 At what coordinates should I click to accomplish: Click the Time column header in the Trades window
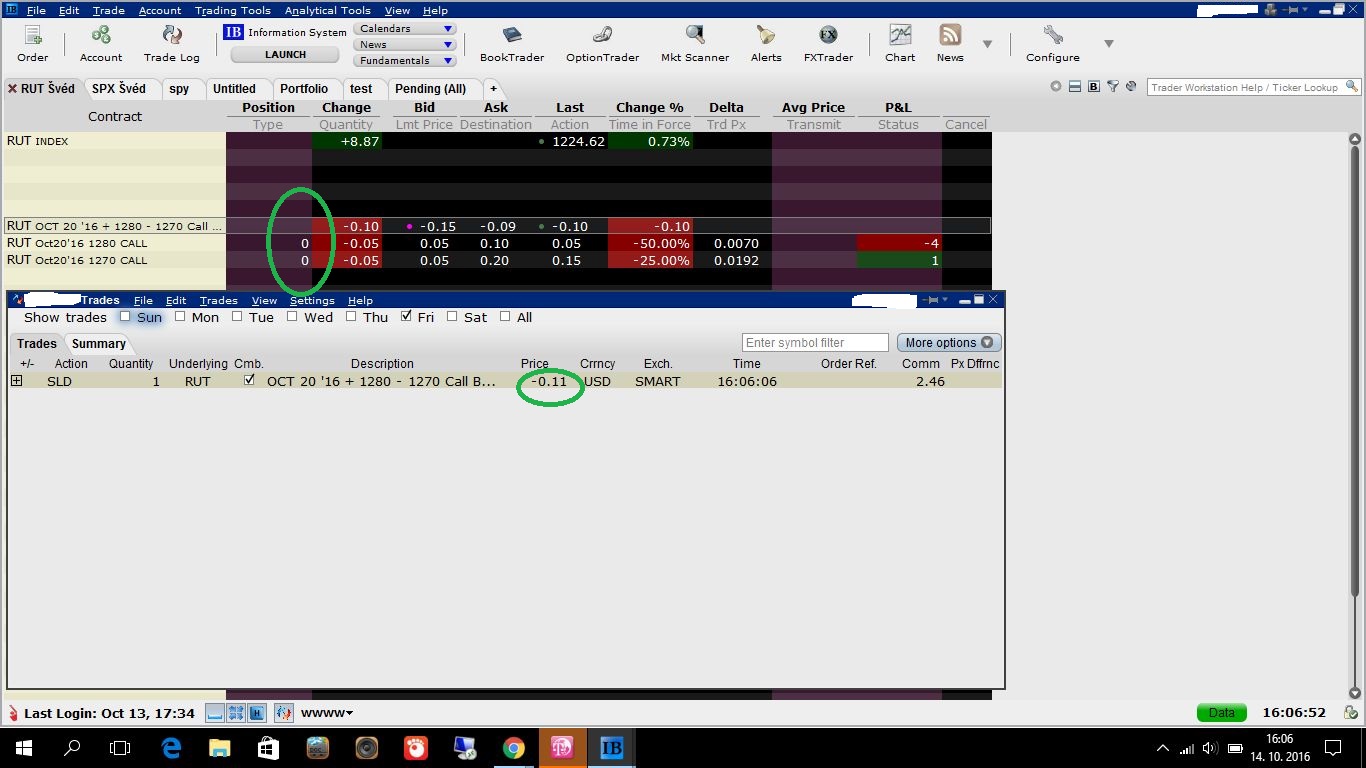[747, 364]
